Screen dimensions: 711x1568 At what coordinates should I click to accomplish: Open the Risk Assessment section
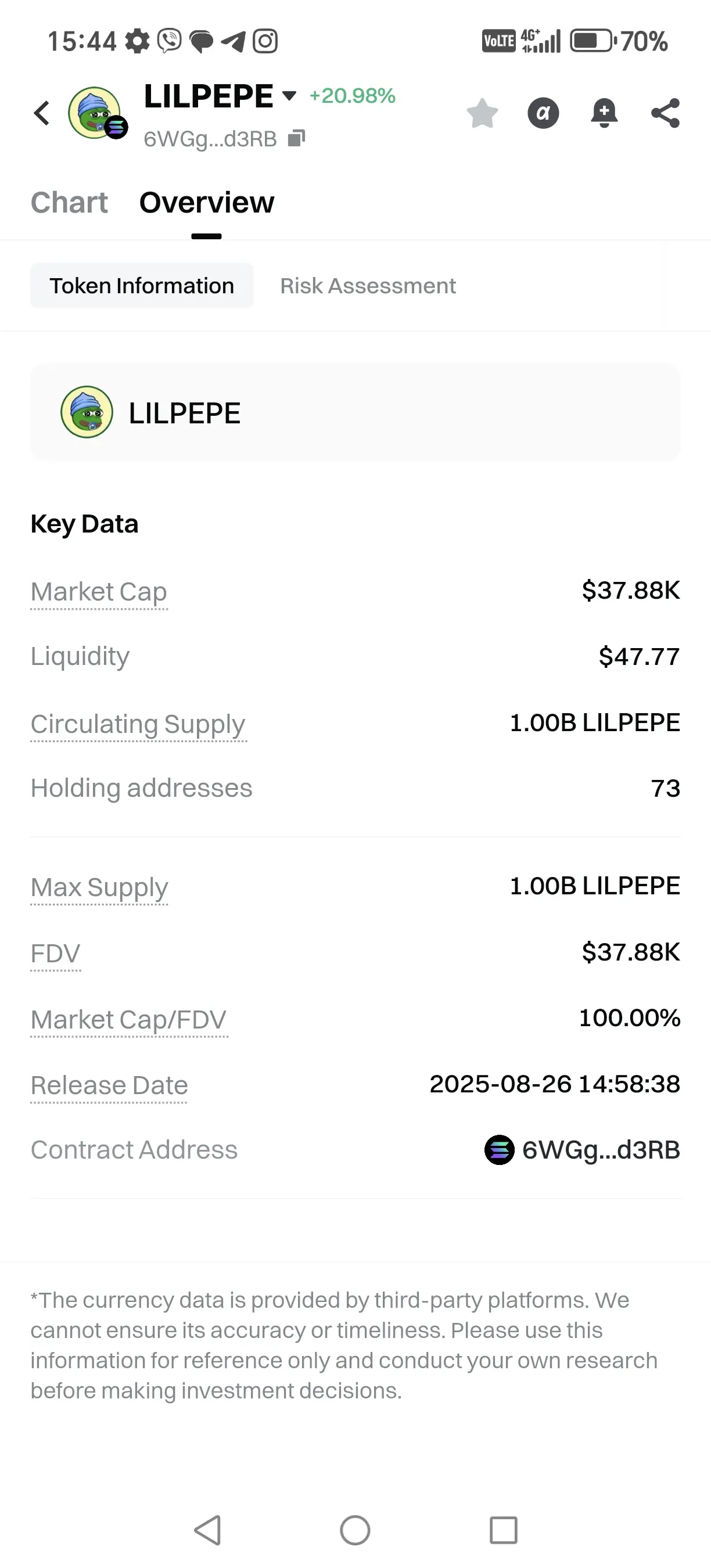[368, 286]
